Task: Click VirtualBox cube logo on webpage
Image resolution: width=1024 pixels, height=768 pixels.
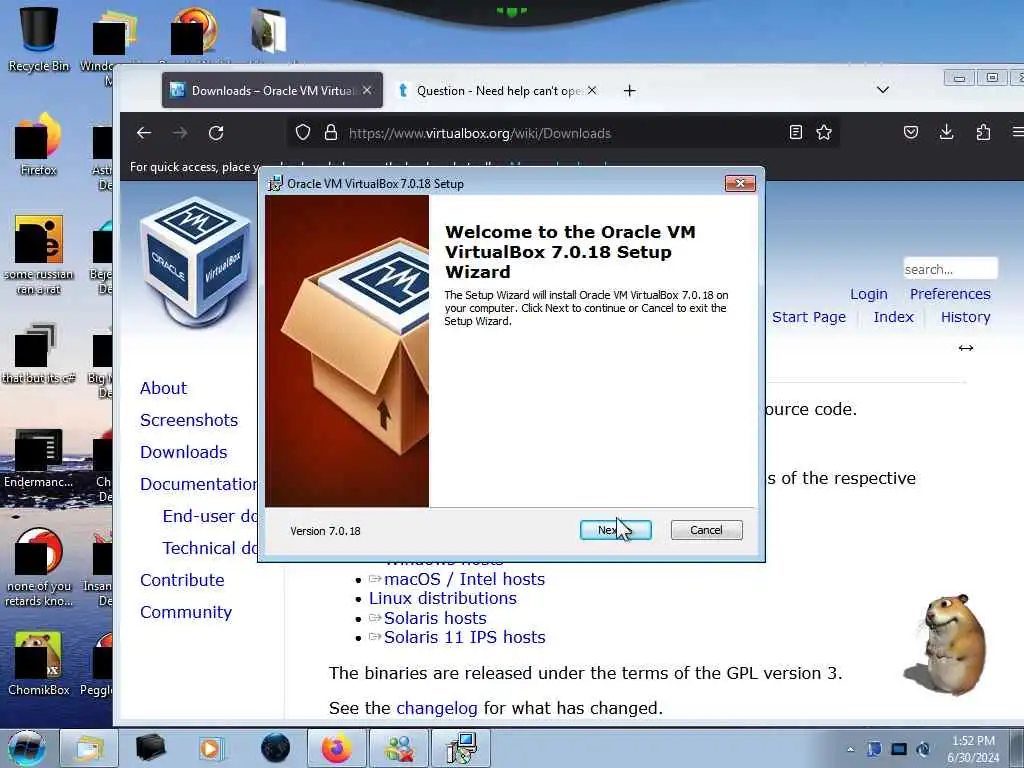Action: click(196, 261)
